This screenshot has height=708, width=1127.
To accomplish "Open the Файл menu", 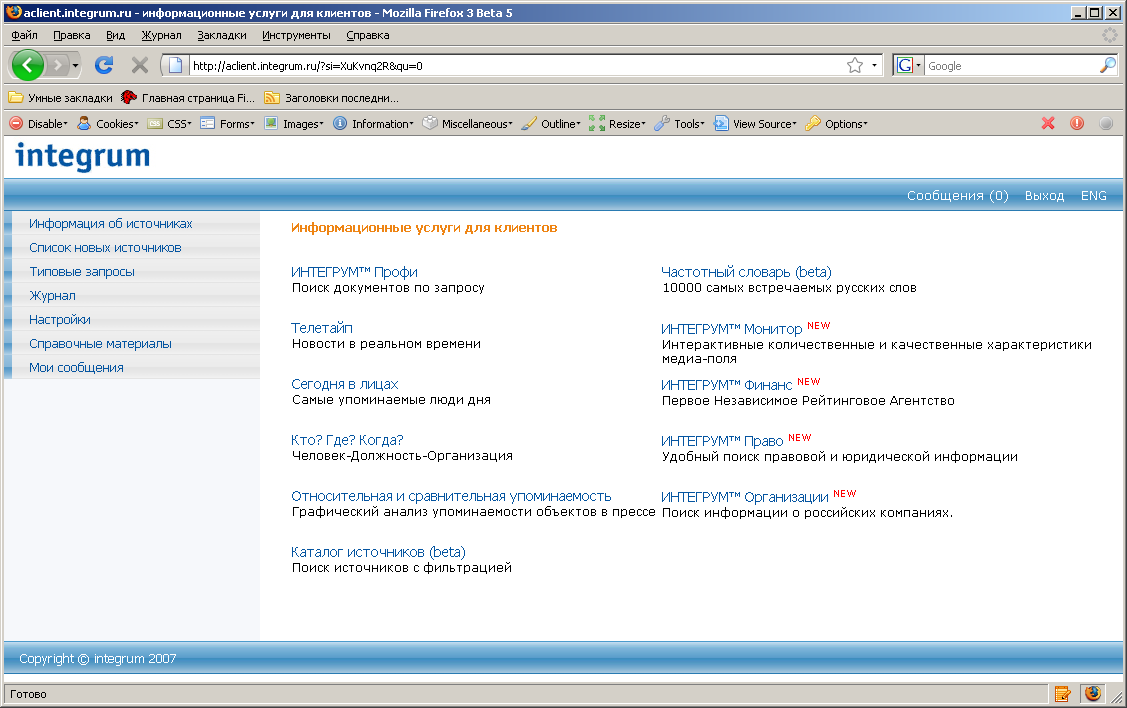I will pyautogui.click(x=24, y=35).
